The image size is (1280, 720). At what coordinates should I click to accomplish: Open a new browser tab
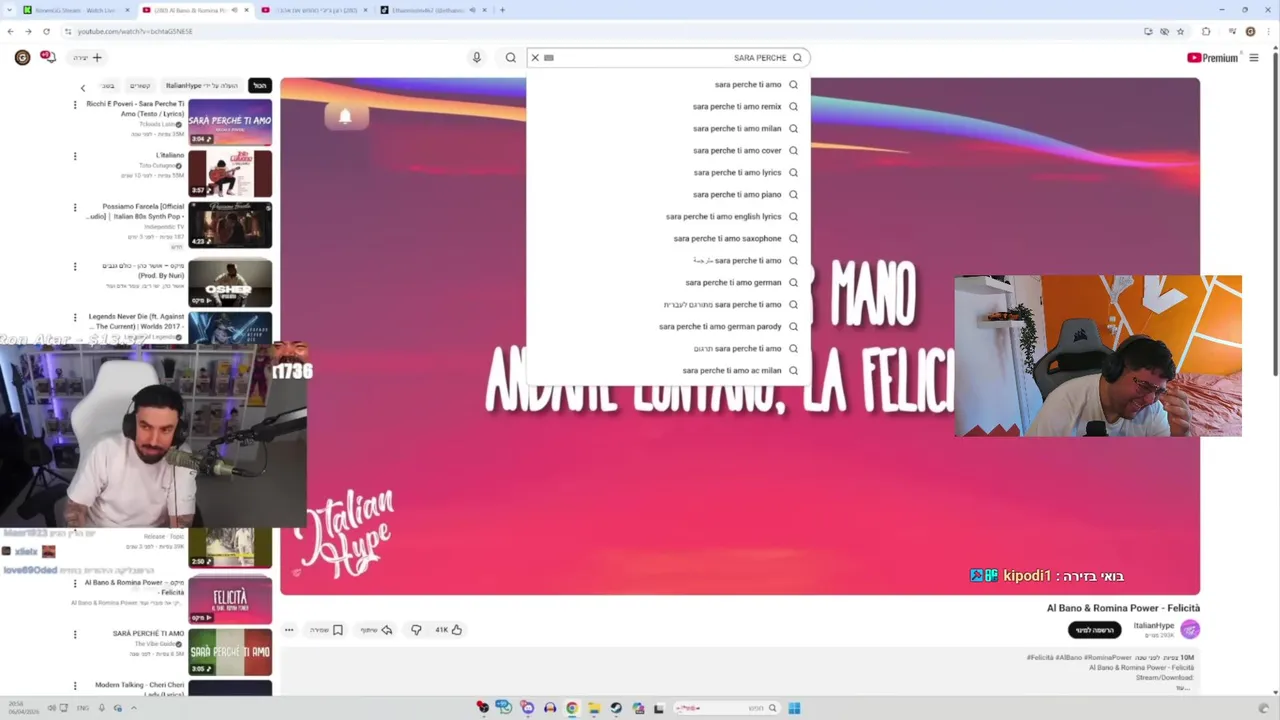[x=502, y=10]
